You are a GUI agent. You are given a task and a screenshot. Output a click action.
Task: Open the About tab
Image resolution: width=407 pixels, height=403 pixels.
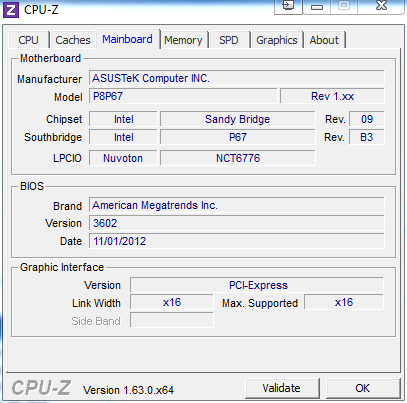pos(324,40)
